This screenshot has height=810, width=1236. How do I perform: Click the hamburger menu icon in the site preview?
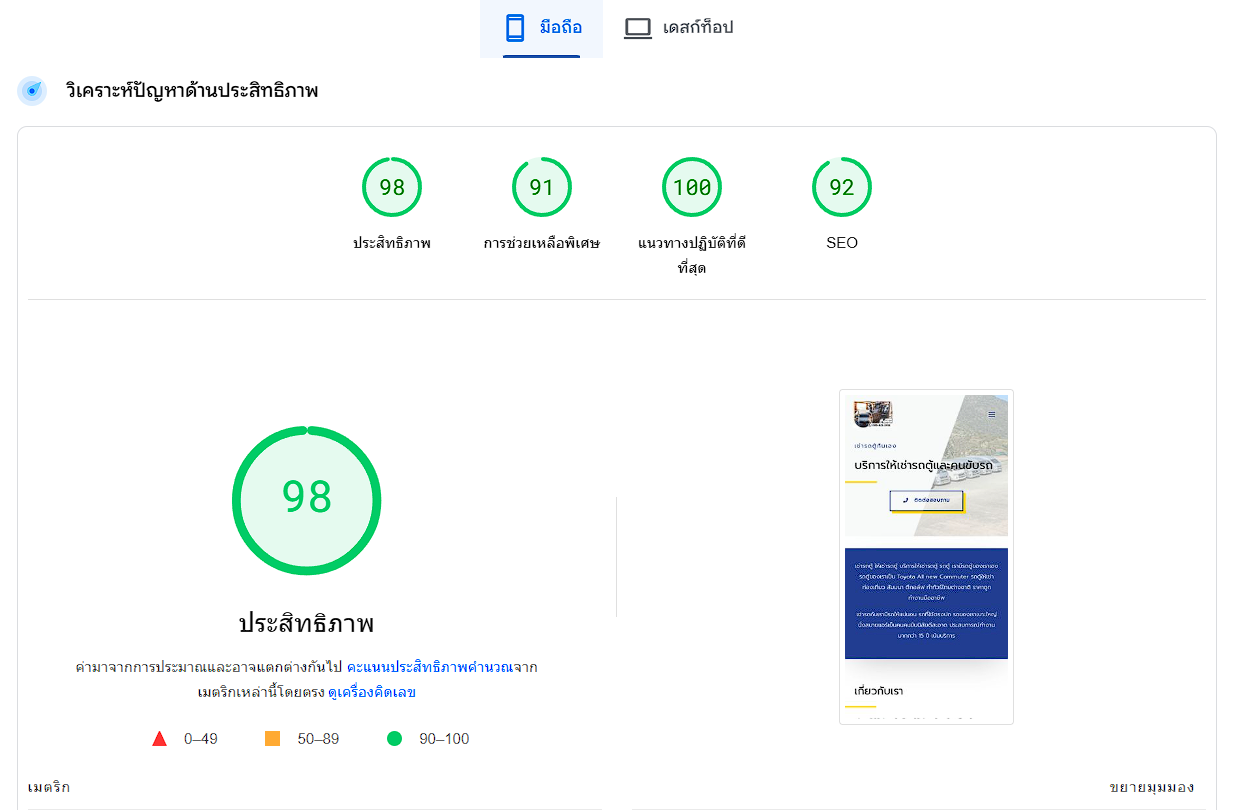coord(992,414)
